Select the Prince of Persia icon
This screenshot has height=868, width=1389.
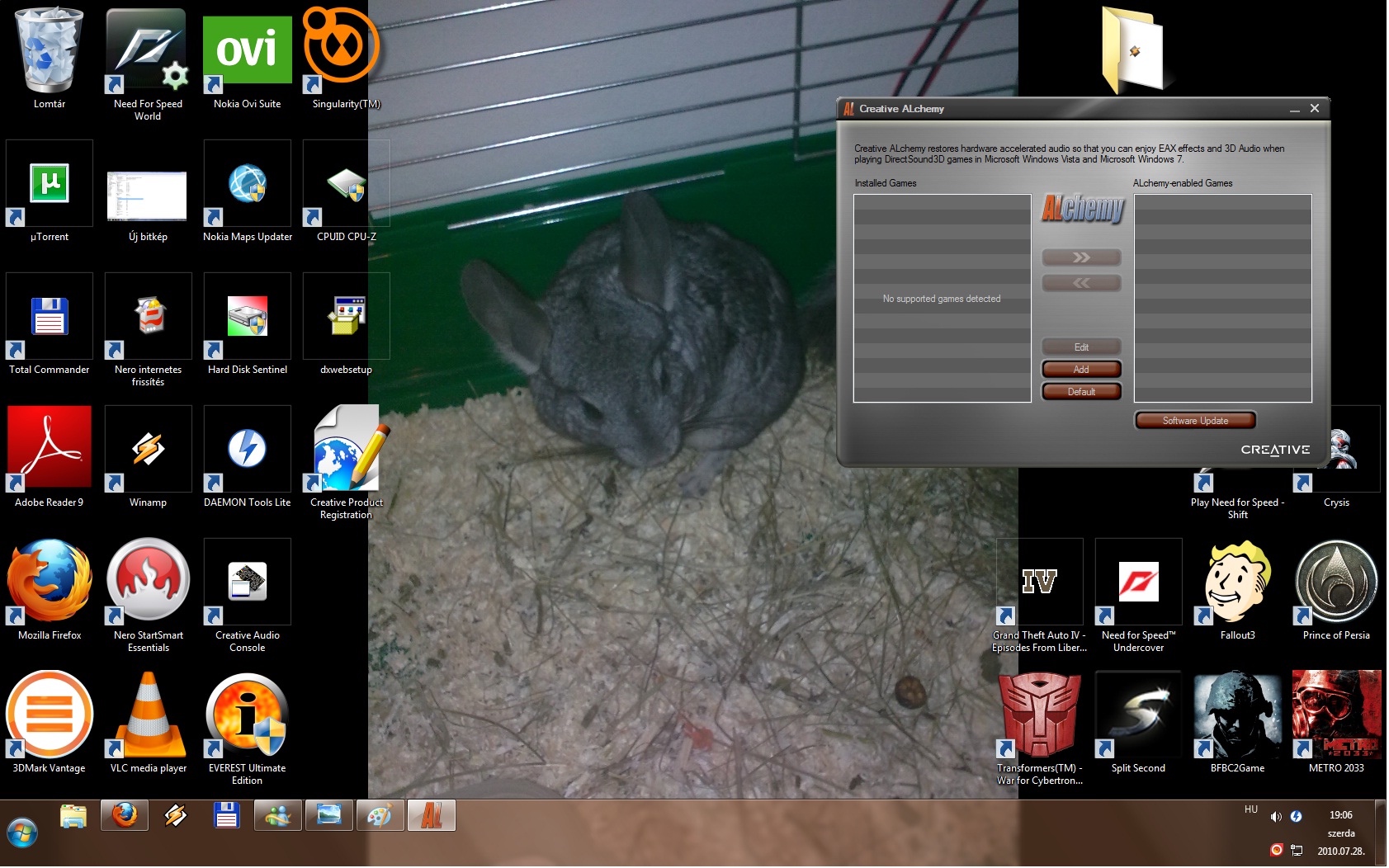click(x=1336, y=590)
